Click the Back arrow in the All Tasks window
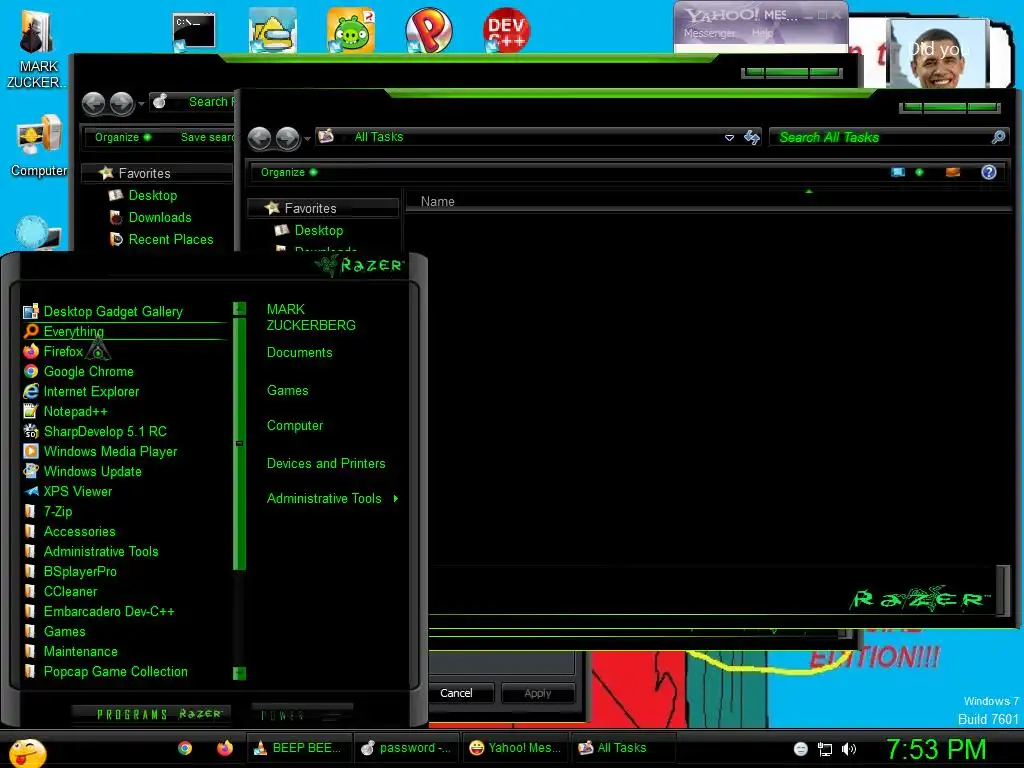 pyautogui.click(x=260, y=138)
